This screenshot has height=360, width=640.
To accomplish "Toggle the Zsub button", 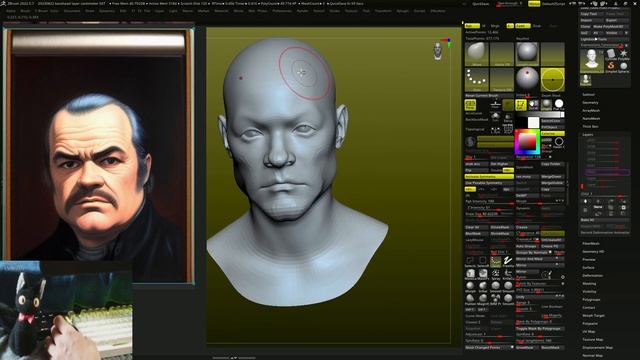I will pos(537,26).
